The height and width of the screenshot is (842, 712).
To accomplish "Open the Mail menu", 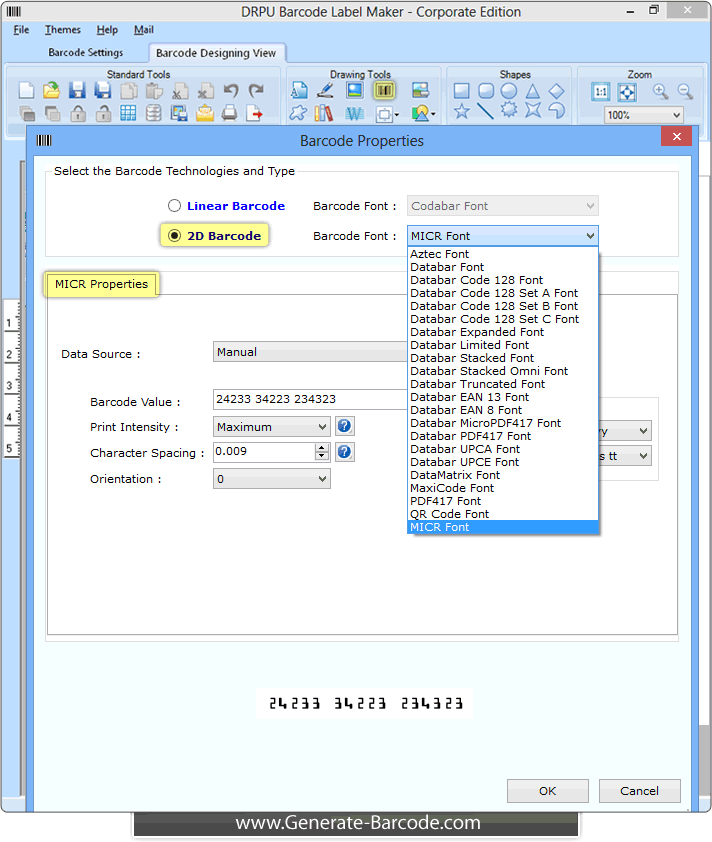I will 144,30.
